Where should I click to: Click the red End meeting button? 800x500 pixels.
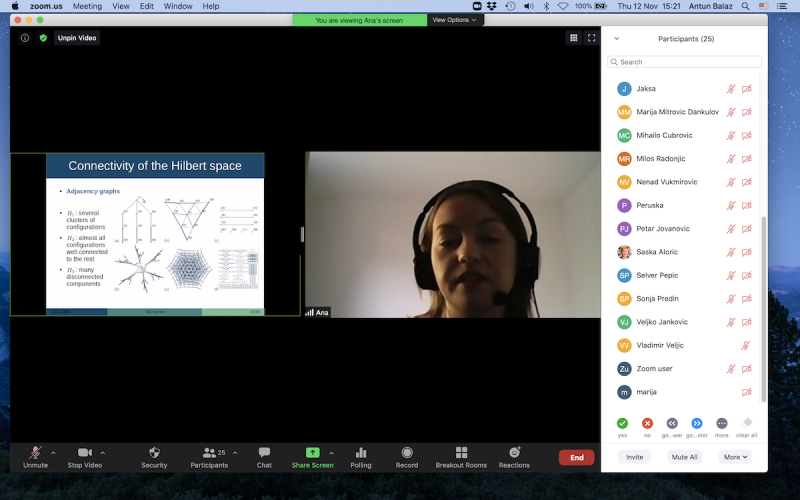pos(577,458)
